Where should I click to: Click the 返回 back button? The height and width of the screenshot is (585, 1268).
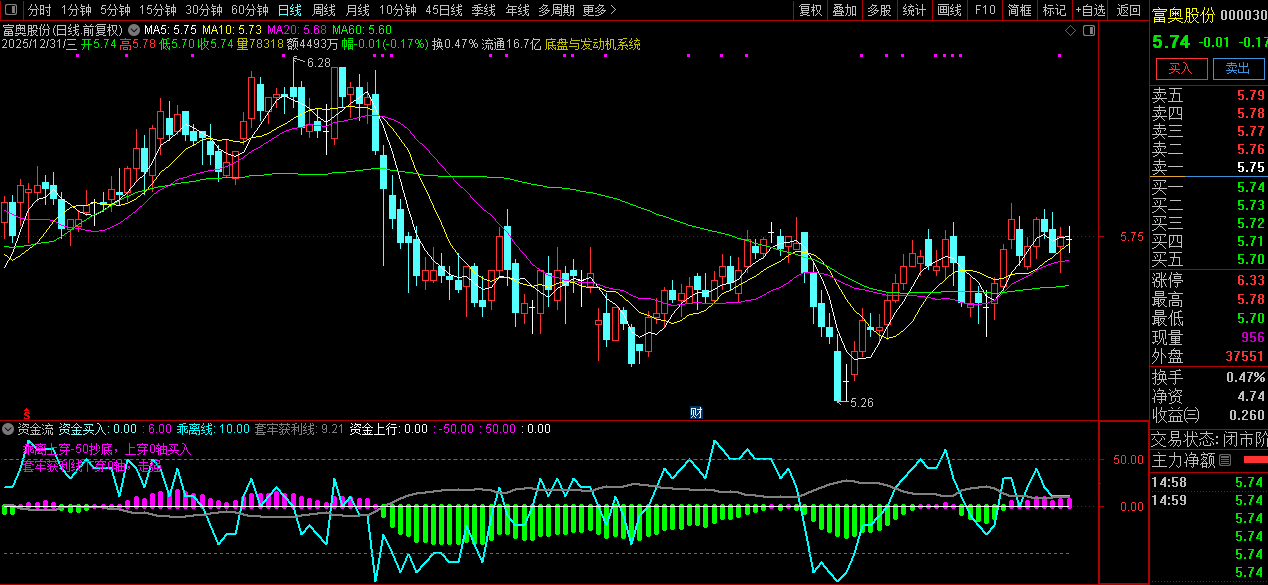1129,10
